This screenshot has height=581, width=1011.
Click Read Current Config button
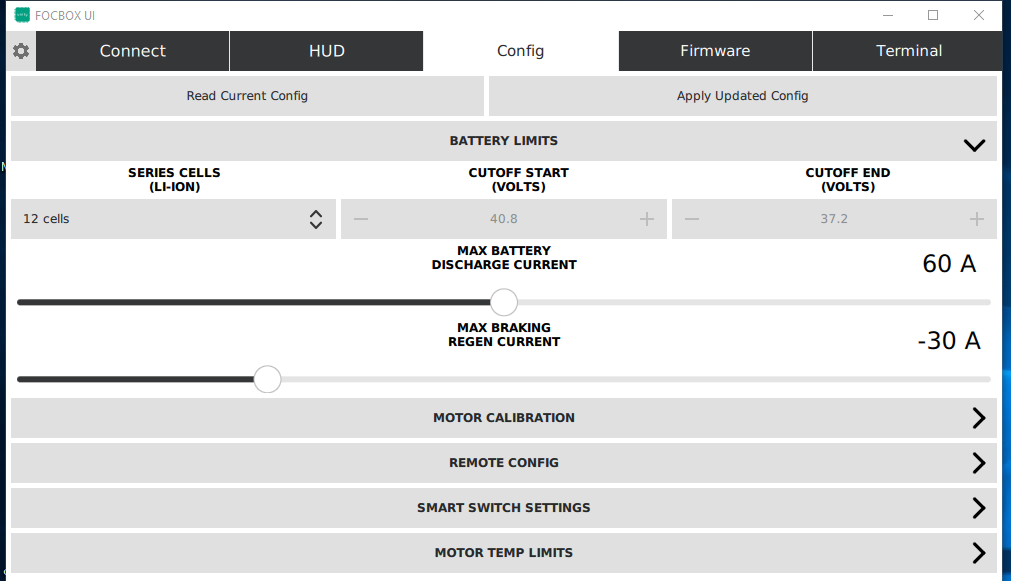point(247,96)
